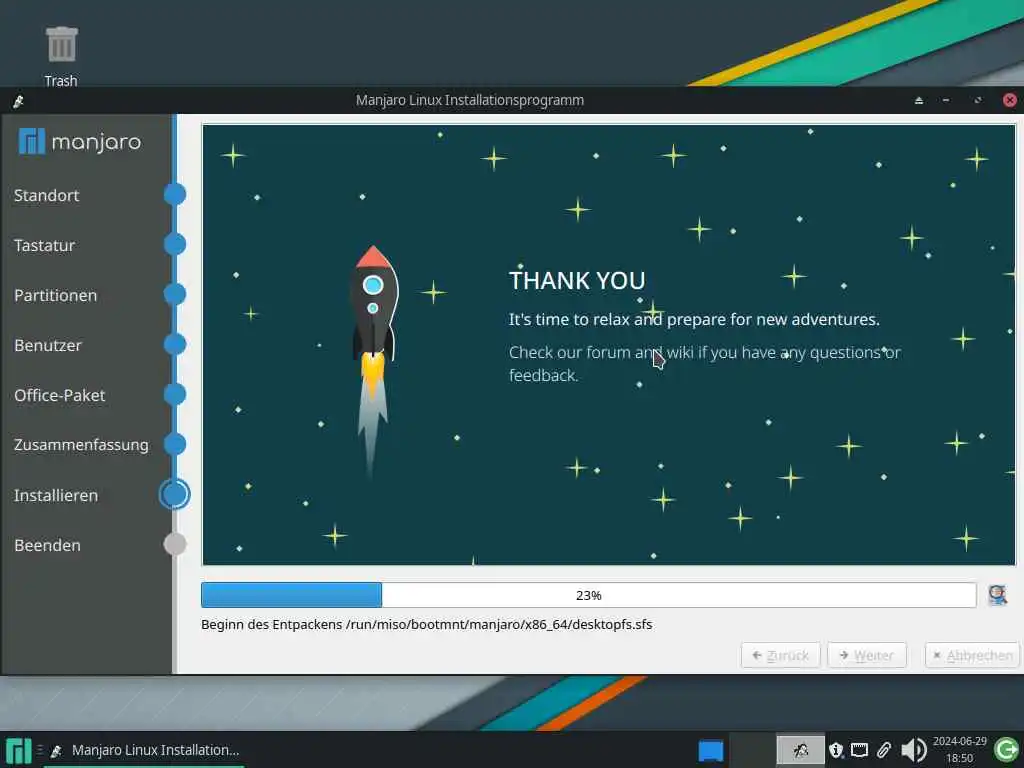Click the 23% installation progress bar
The height and width of the screenshot is (768, 1024).
pos(588,595)
